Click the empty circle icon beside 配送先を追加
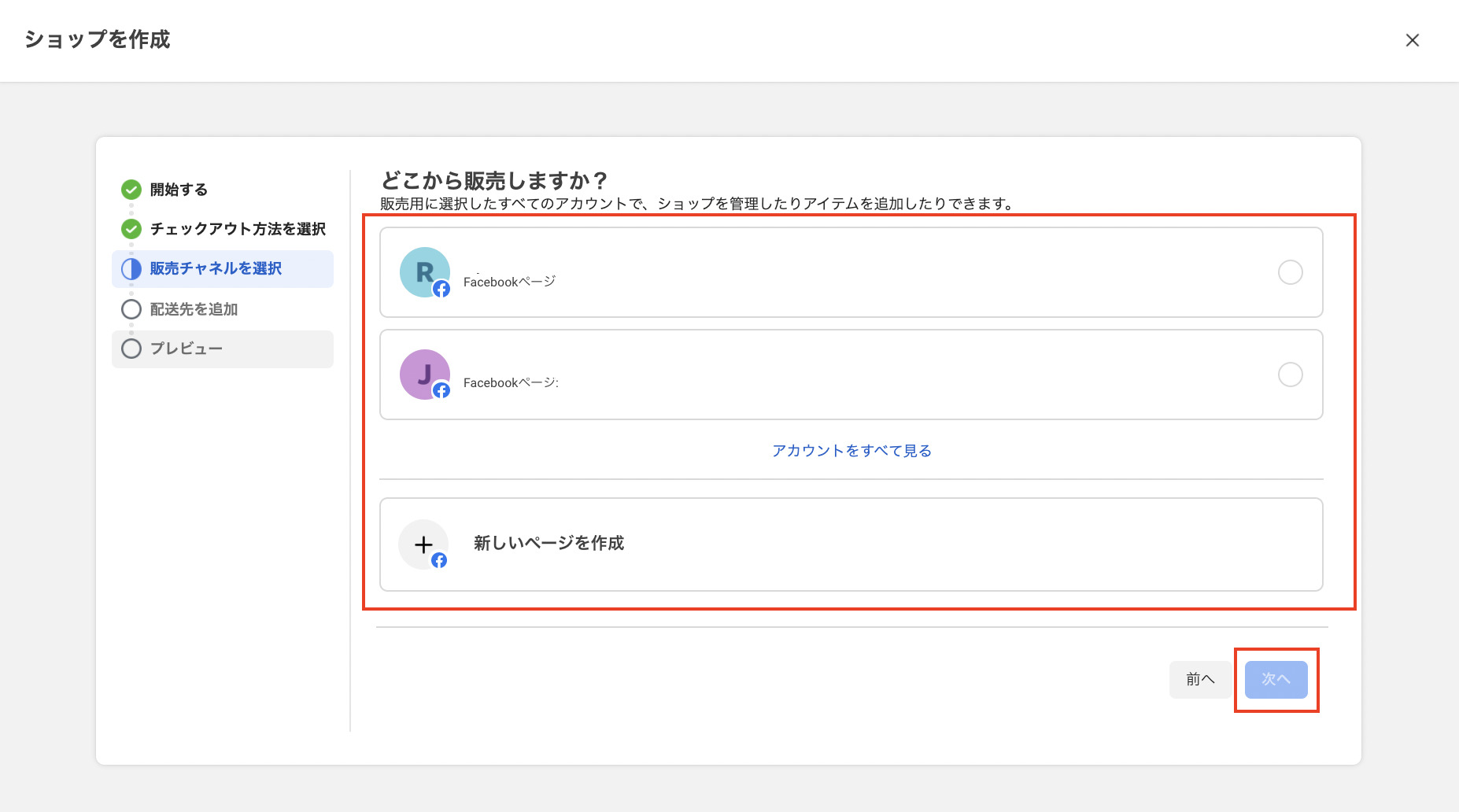Image resolution: width=1459 pixels, height=812 pixels. coord(131,309)
